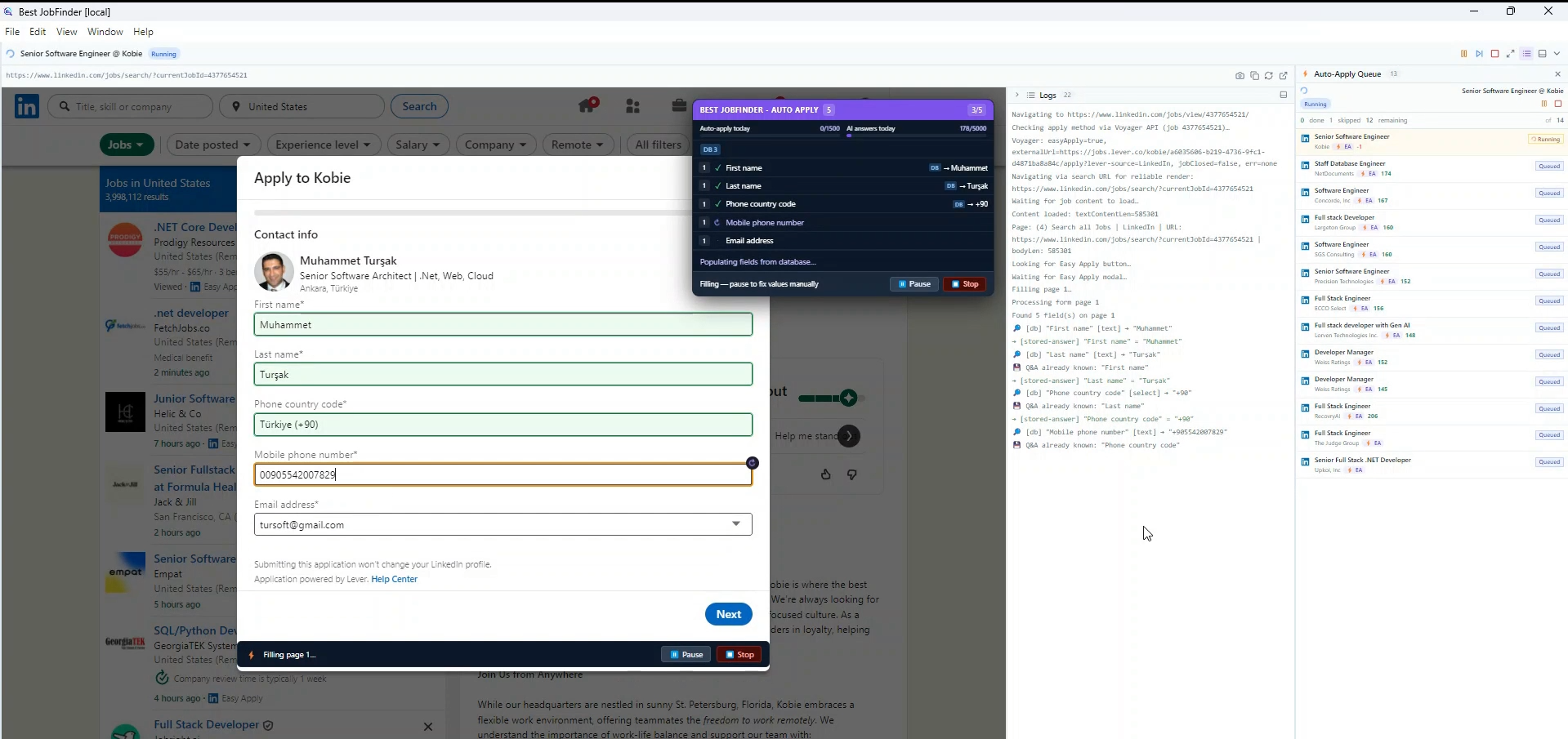
Task: Open the View menu
Action: tap(67, 32)
